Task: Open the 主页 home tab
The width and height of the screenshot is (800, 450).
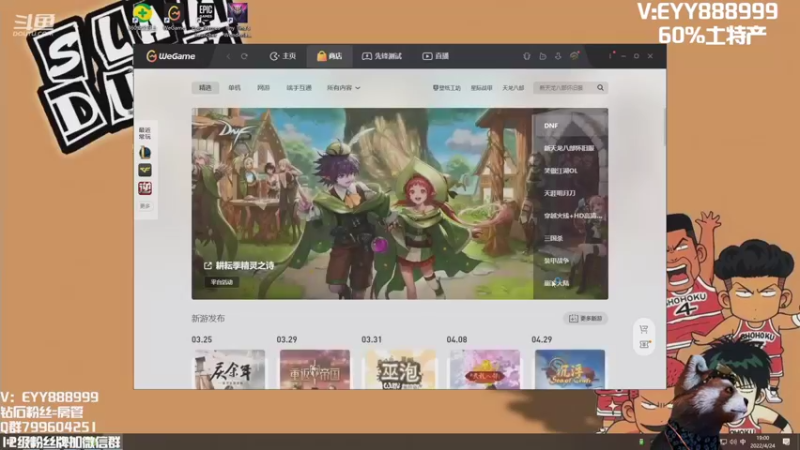Action: point(283,56)
